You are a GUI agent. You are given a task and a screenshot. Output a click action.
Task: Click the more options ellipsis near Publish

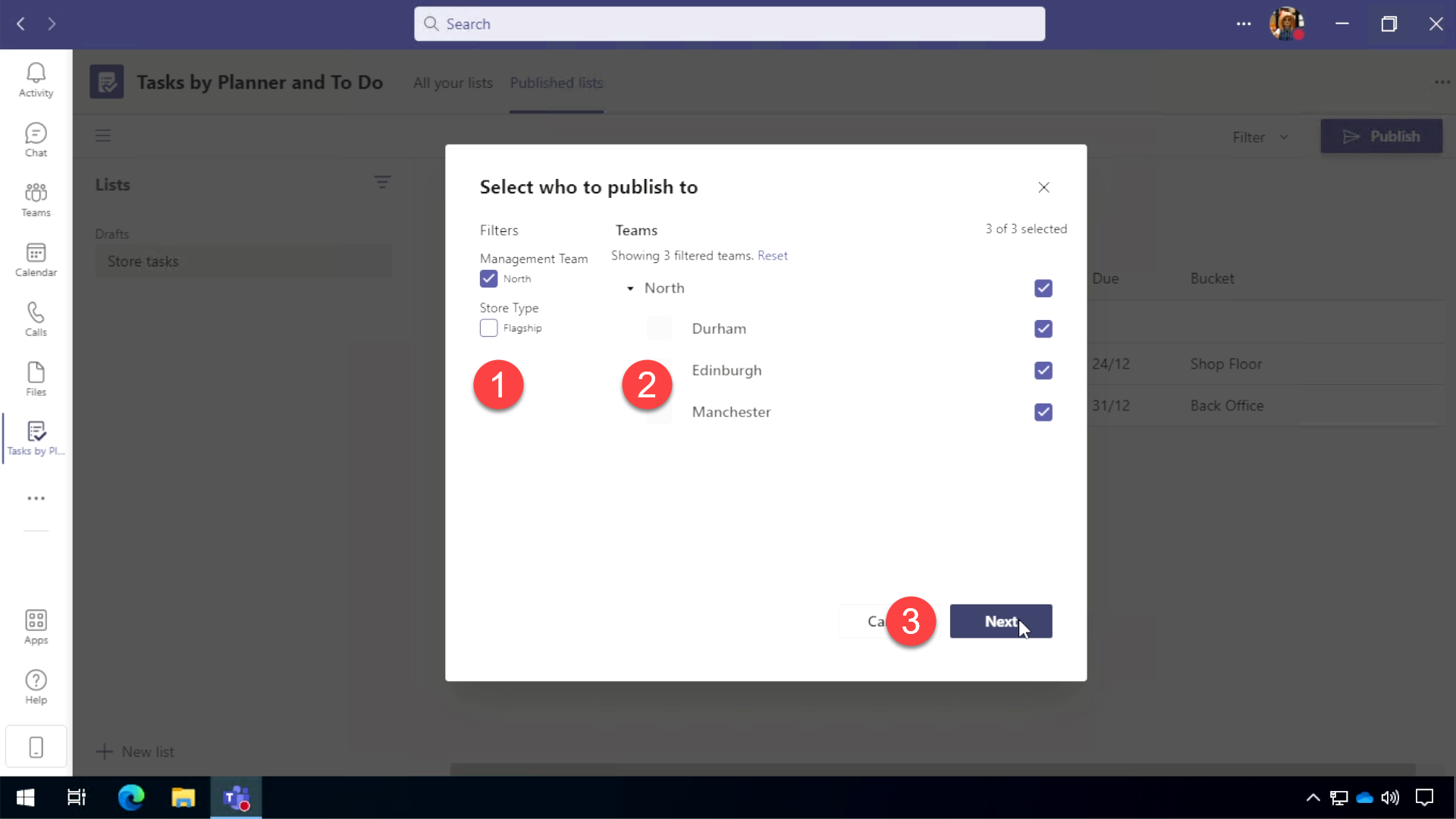pyautogui.click(x=1444, y=82)
